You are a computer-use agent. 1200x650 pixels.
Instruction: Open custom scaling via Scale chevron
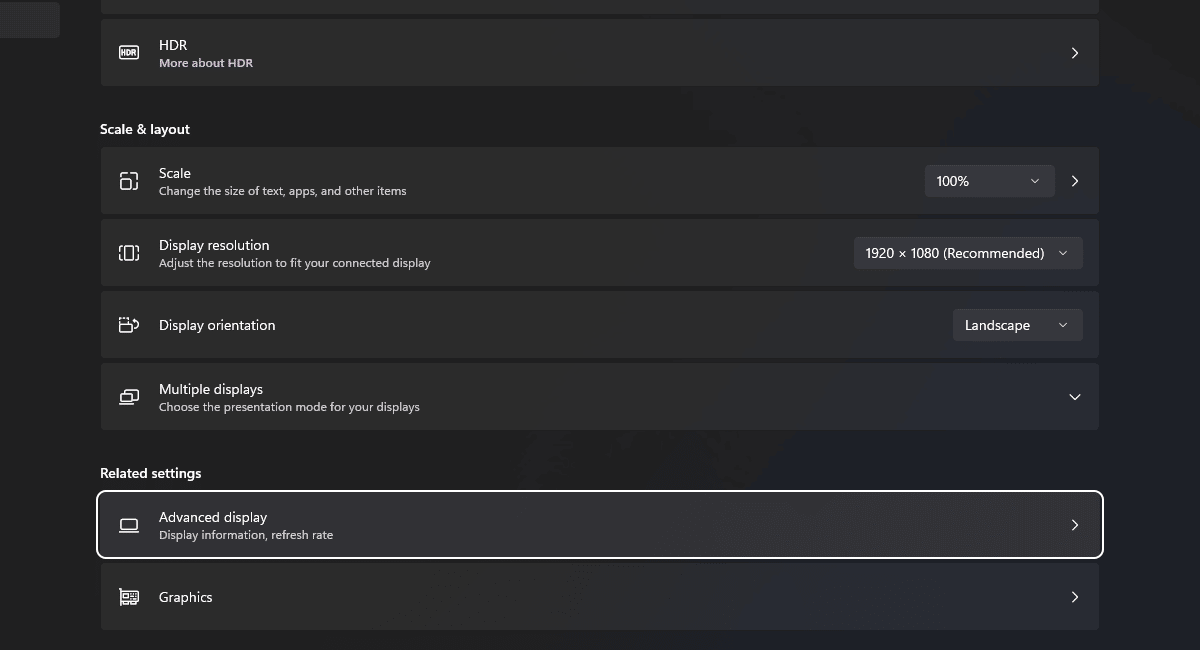(1075, 181)
